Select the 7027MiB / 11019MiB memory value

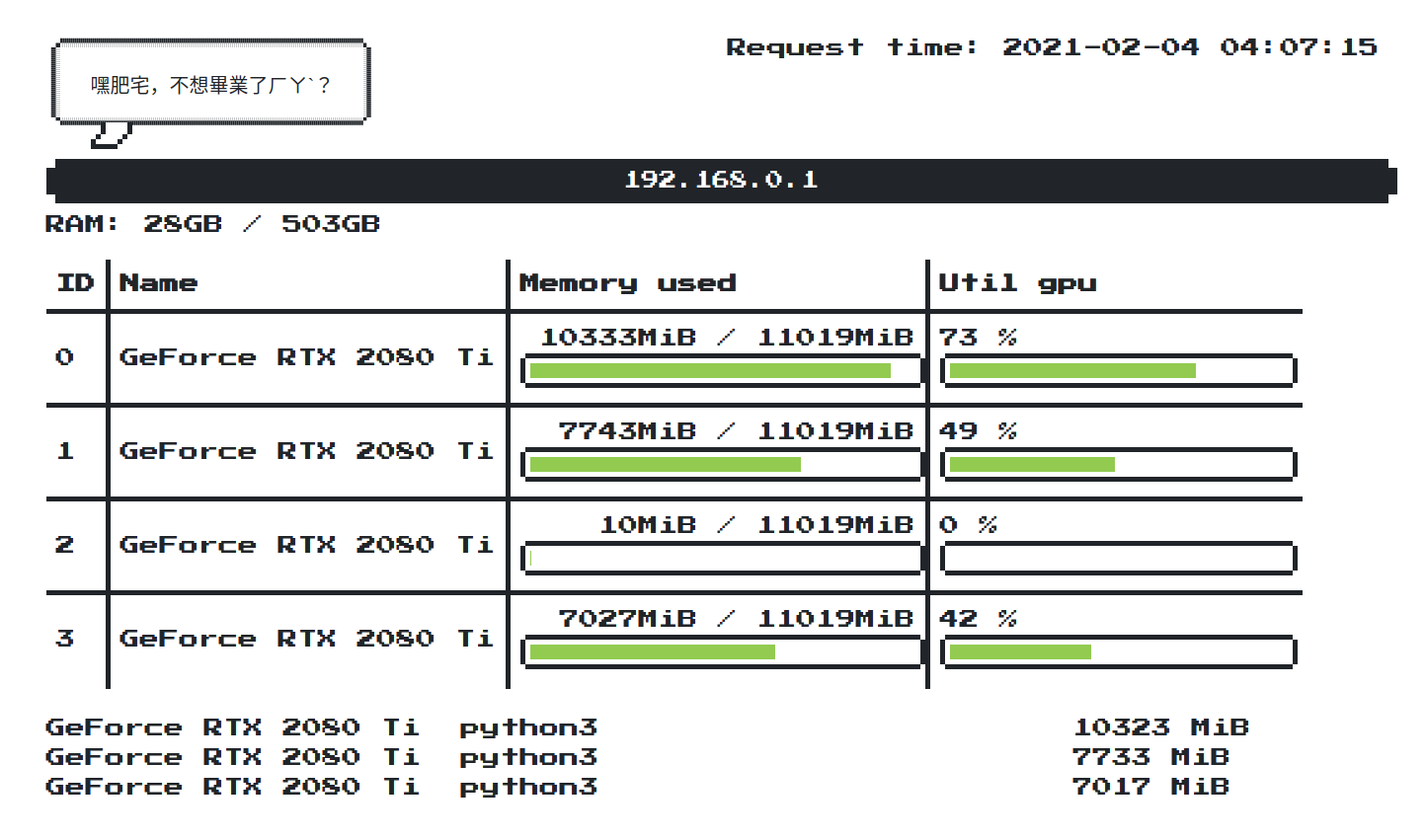point(737,619)
